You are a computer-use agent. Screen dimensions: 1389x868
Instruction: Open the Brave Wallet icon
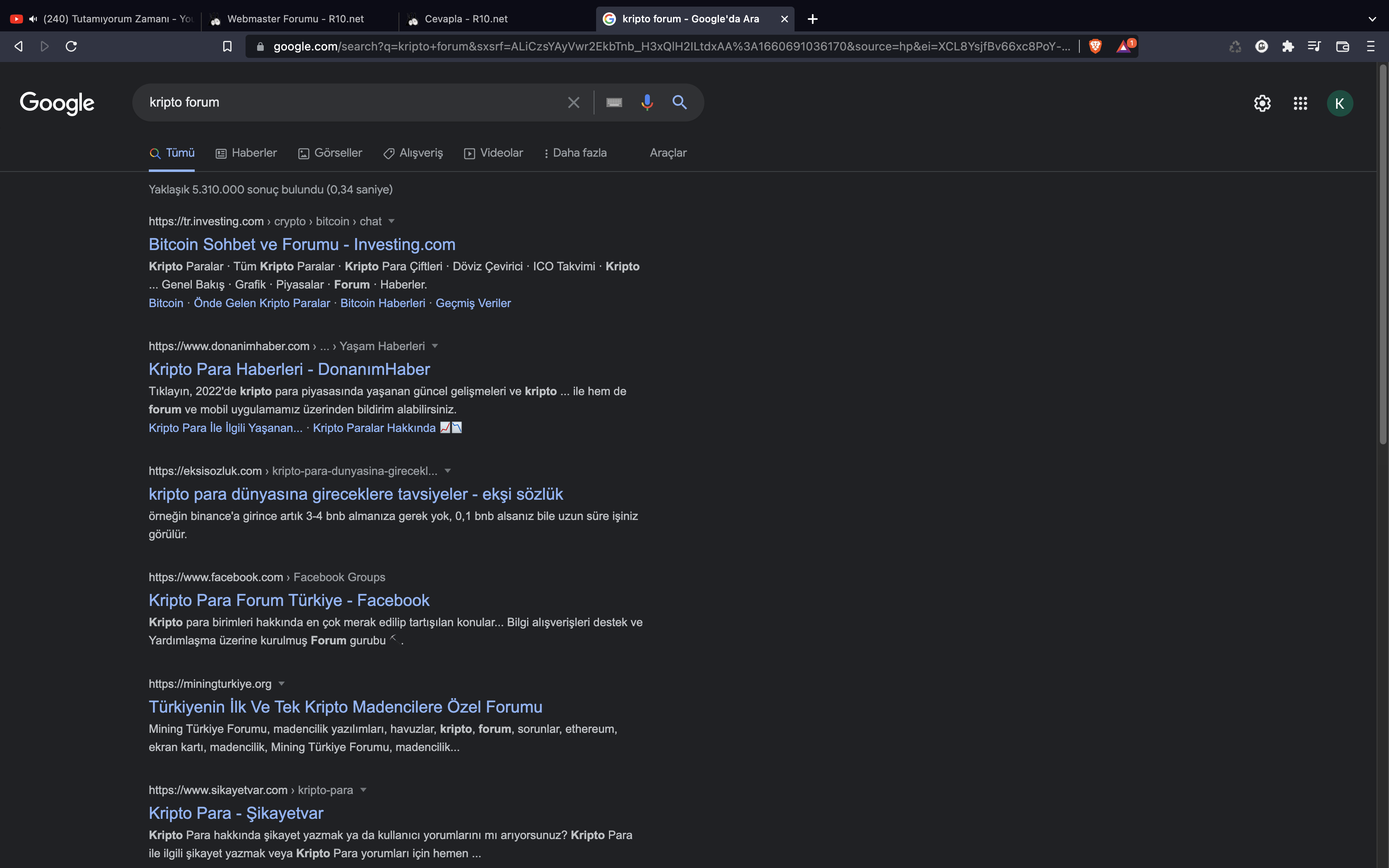point(1343,46)
